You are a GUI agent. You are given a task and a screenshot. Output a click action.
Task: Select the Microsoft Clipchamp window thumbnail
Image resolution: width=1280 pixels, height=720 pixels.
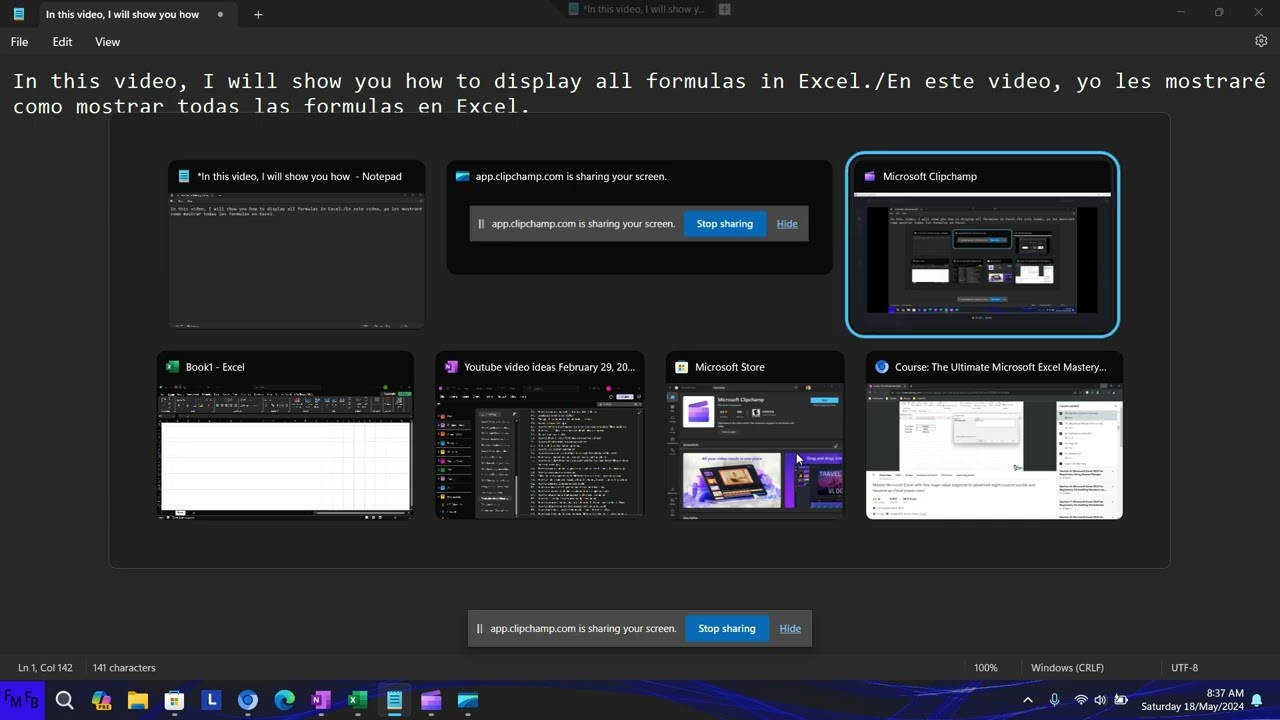[x=983, y=244]
